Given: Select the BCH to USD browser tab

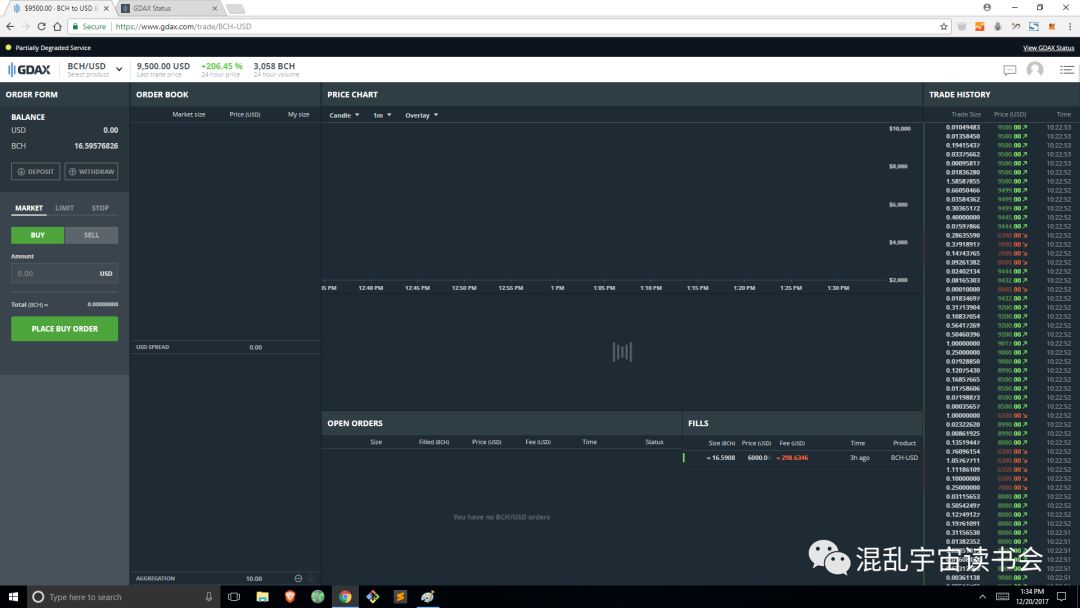Looking at the screenshot, I should click(59, 8).
